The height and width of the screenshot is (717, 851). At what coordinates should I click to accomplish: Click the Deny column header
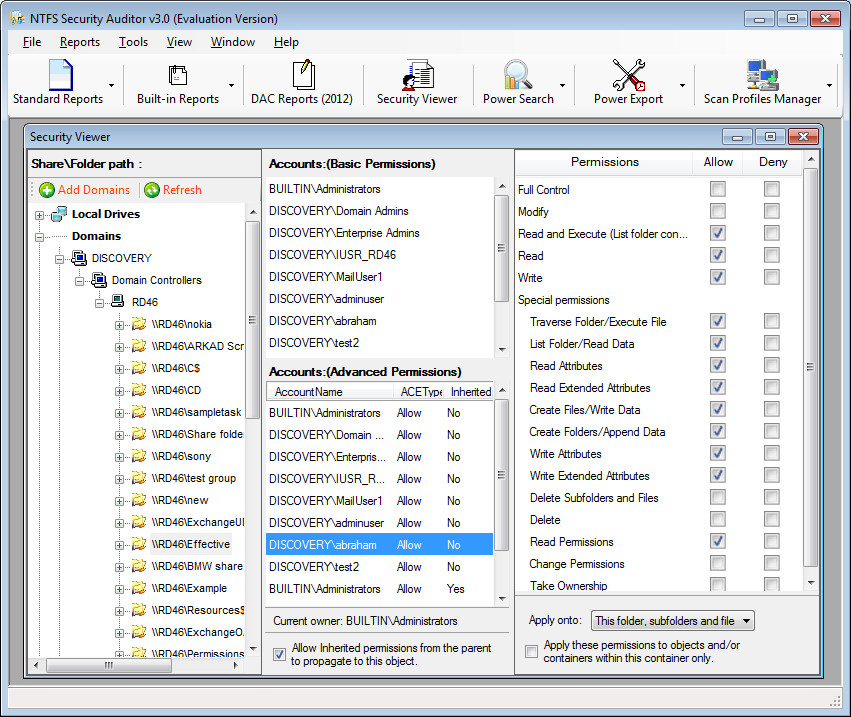click(x=773, y=162)
